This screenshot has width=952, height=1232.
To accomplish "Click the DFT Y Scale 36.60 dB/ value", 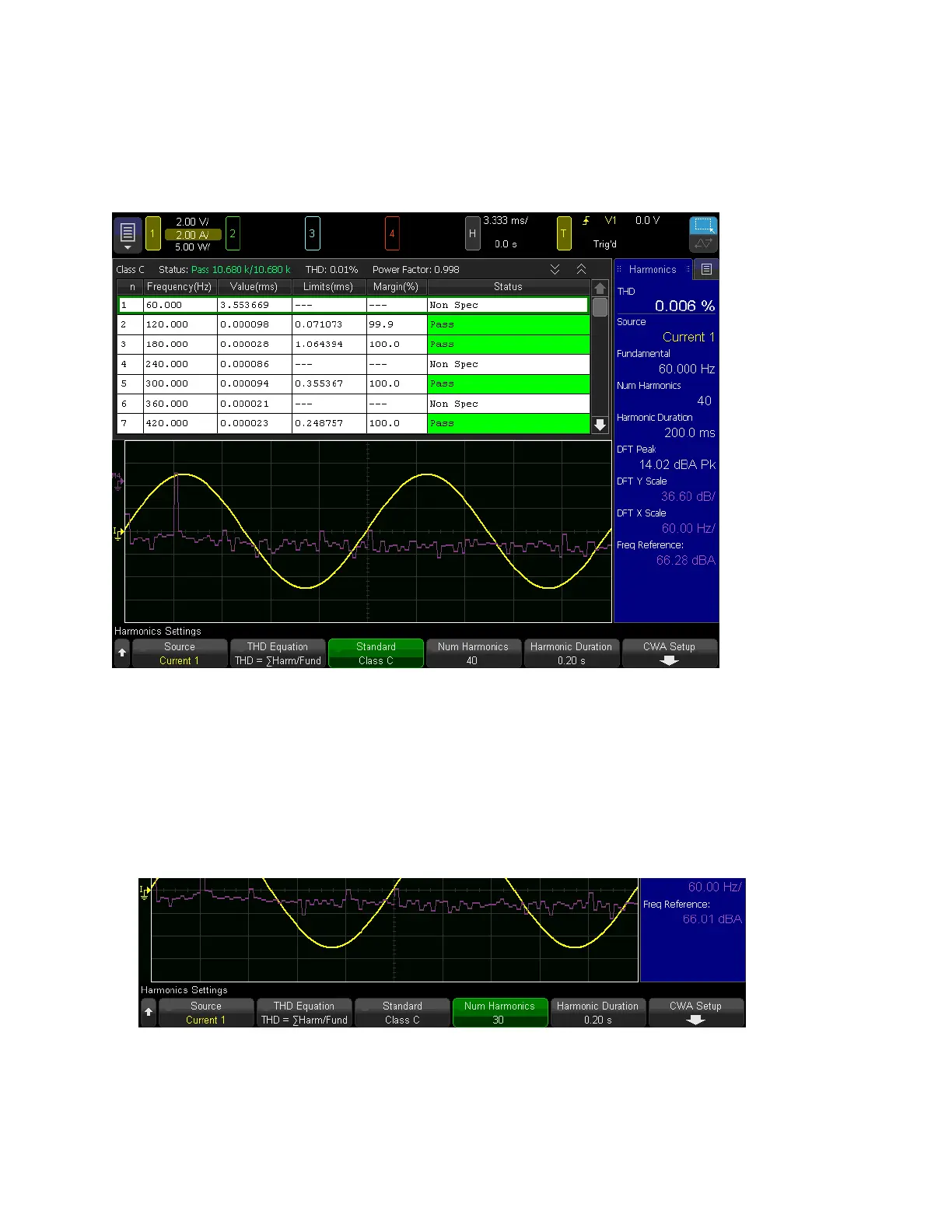I will click(688, 496).
